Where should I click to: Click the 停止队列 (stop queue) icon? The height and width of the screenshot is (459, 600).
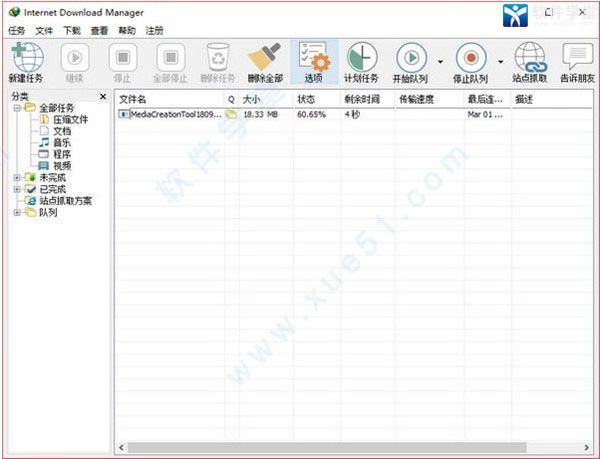point(471,57)
